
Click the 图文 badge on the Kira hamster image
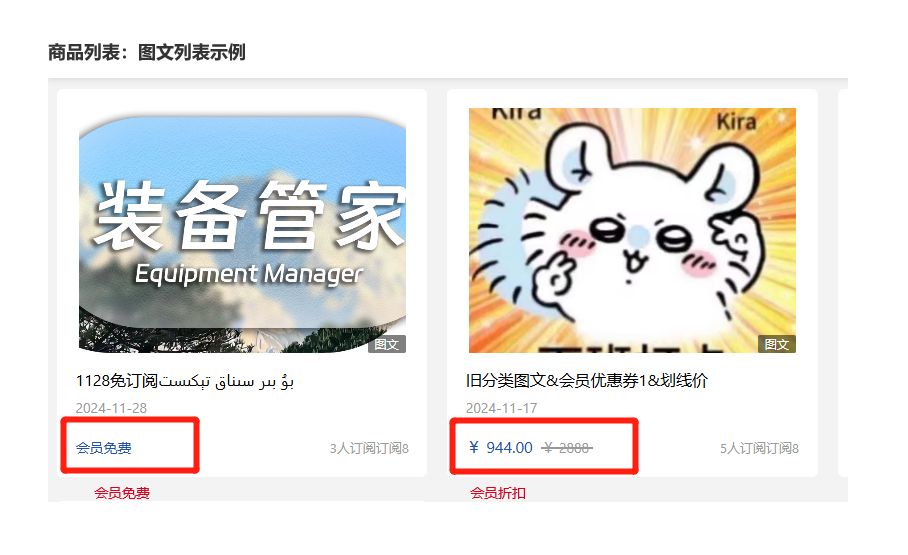click(x=777, y=344)
